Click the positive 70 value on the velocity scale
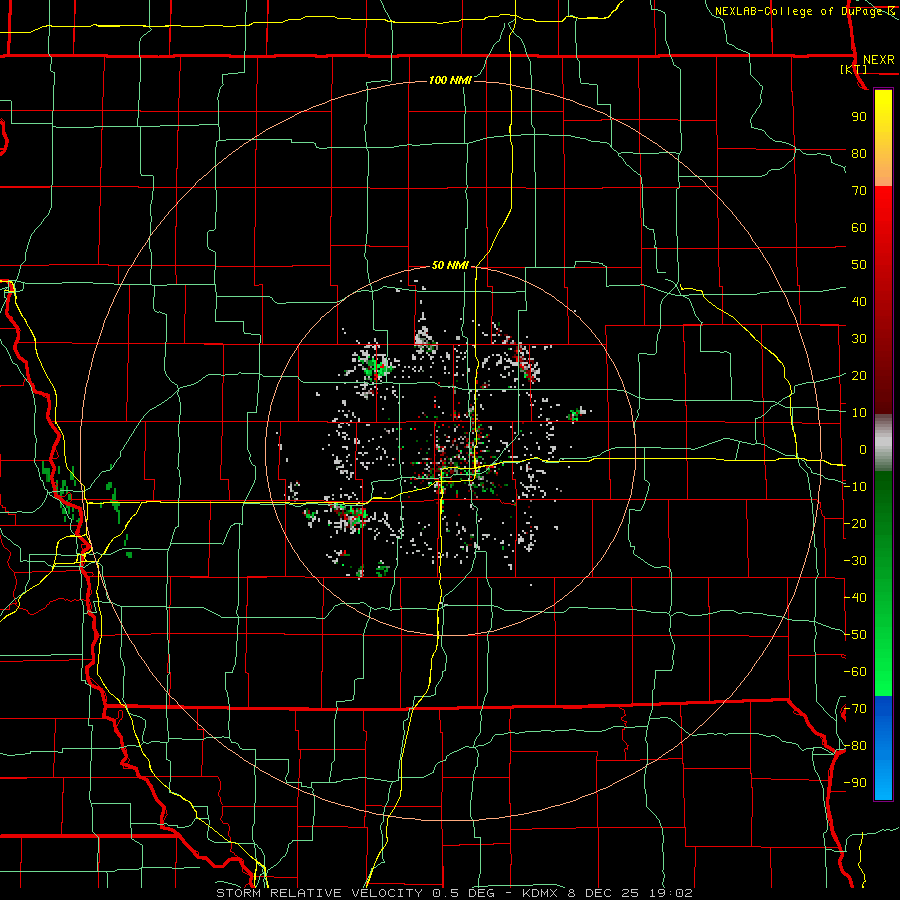Image resolution: width=900 pixels, height=900 pixels. [x=859, y=191]
